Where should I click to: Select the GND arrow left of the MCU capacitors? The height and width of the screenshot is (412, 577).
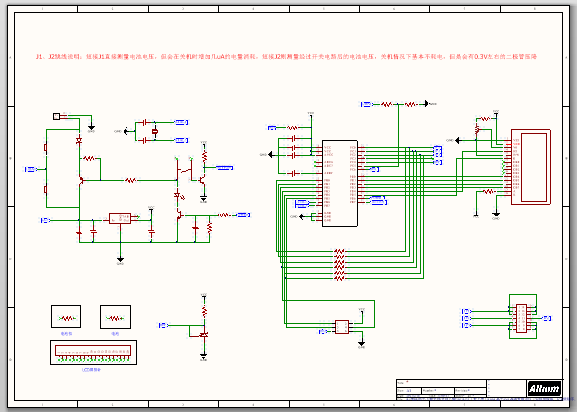[271, 155]
